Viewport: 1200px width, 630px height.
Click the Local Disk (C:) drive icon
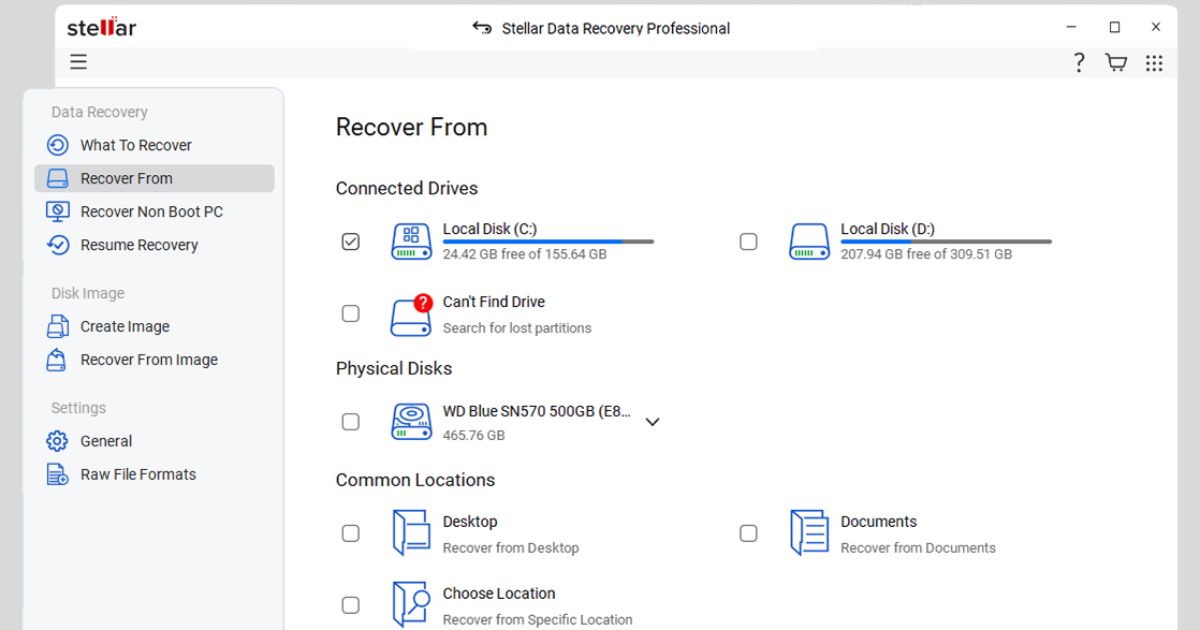[x=411, y=242]
